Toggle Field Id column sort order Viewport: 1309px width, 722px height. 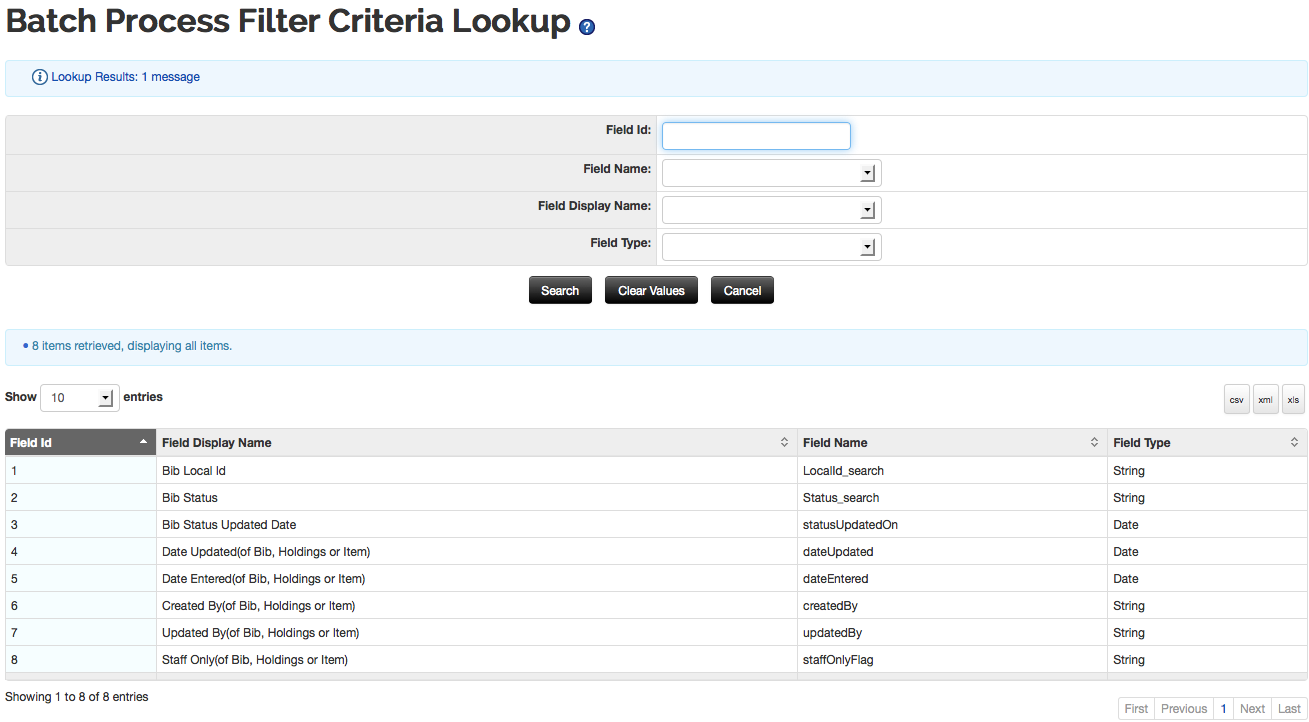coord(79,443)
